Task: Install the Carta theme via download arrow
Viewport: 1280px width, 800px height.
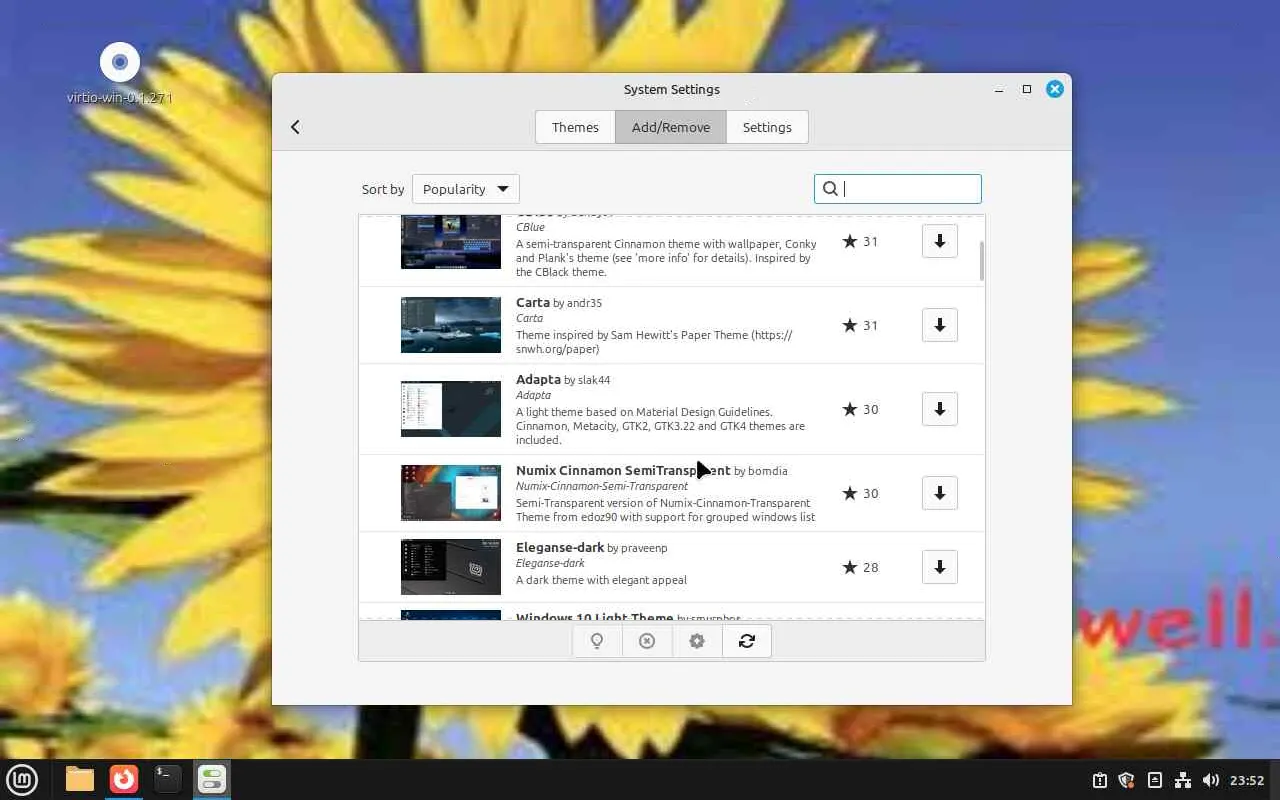Action: click(940, 325)
